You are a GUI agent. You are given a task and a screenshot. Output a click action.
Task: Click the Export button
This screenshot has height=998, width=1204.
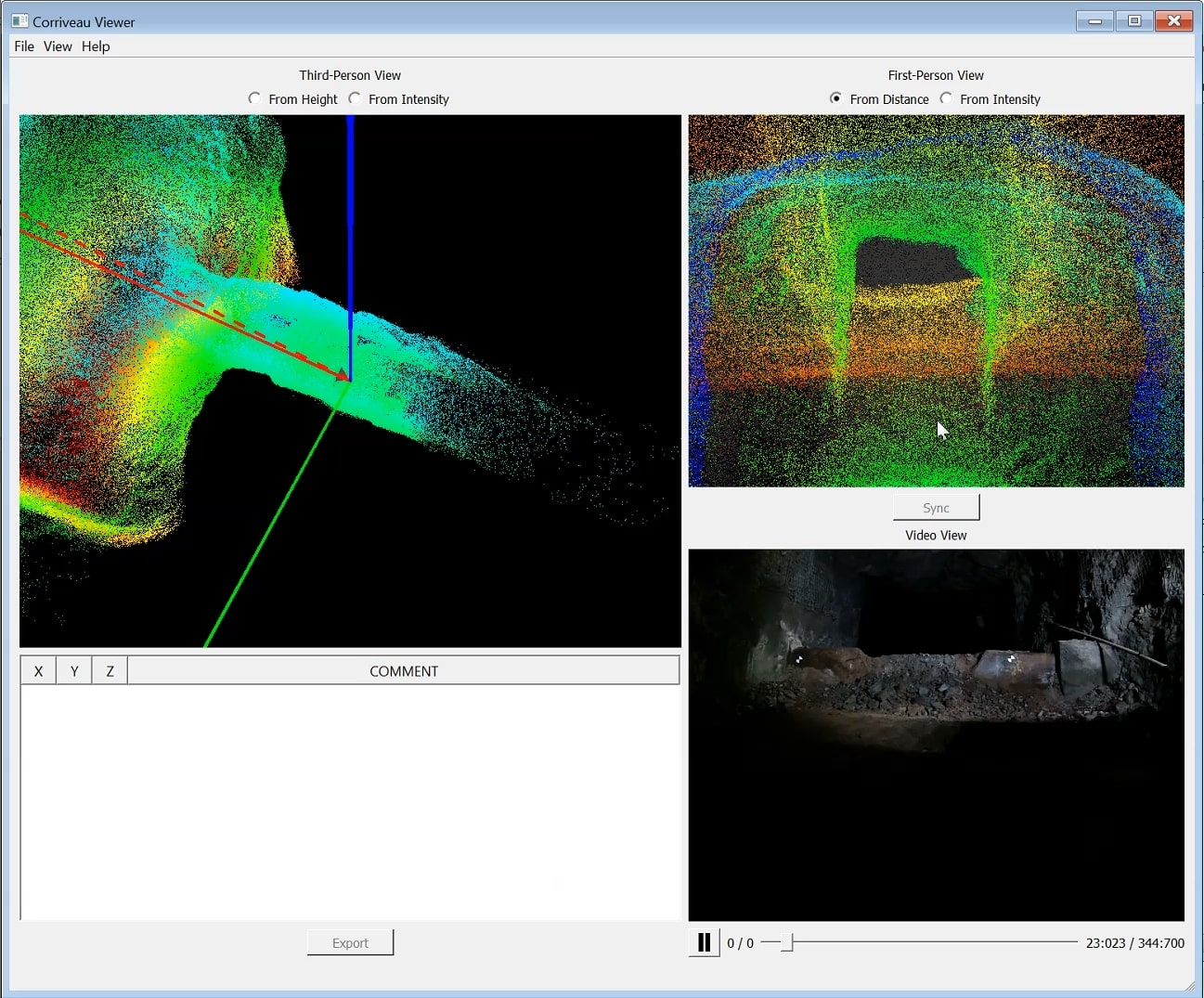(x=350, y=942)
